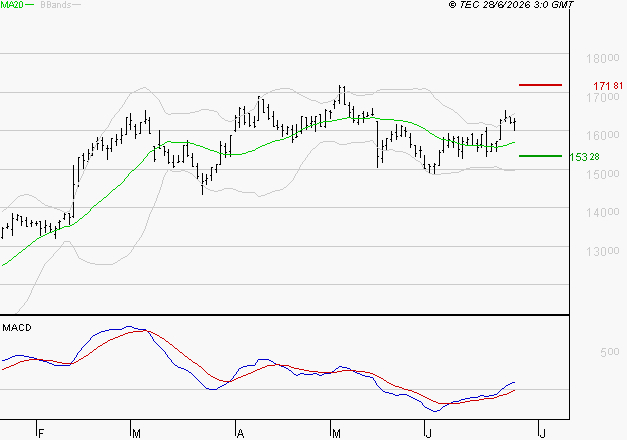Image resolution: width=627 pixels, height=440 pixels.
Task: Click the second M month marker
Action: [336, 434]
